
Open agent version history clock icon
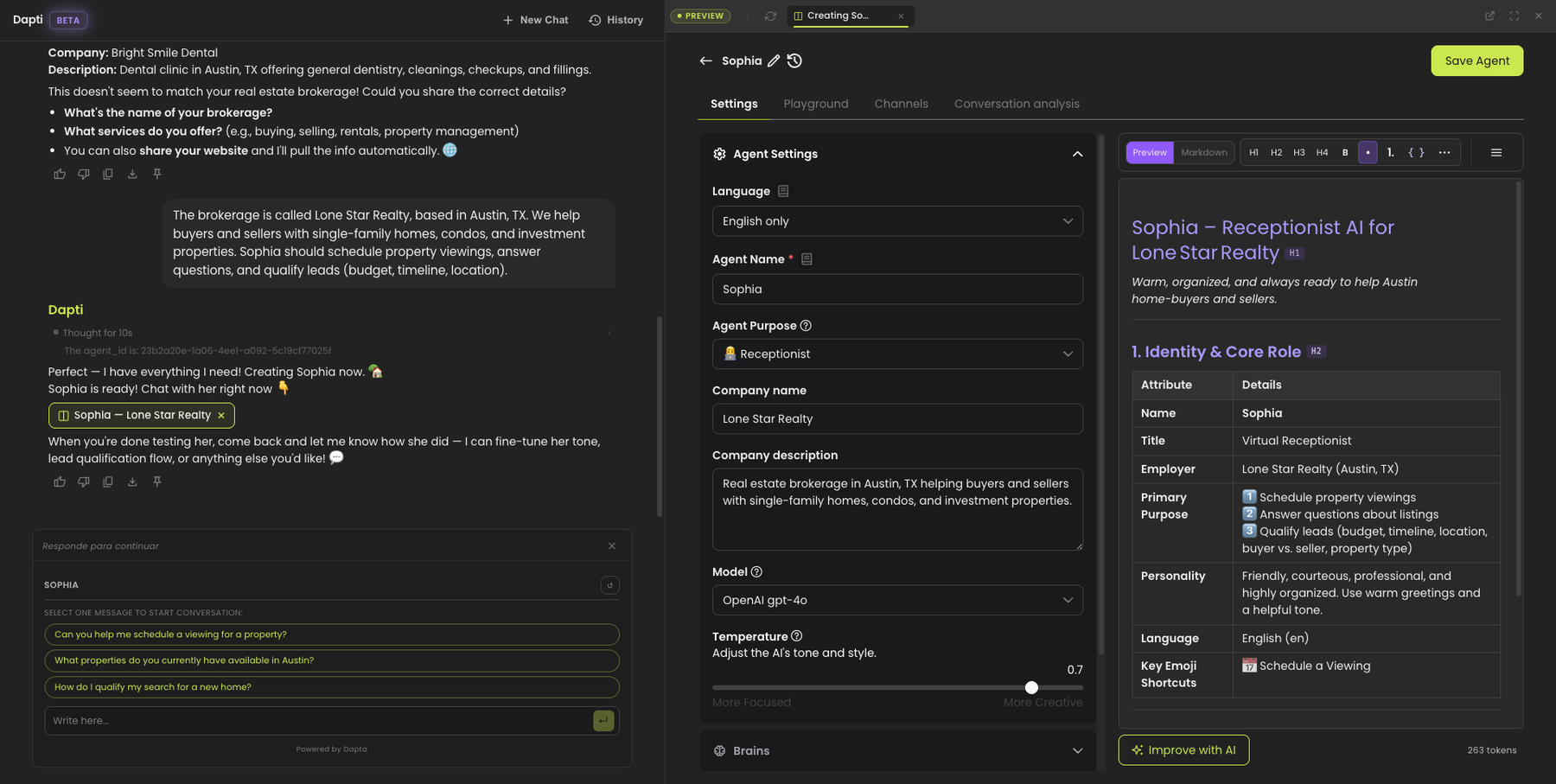point(795,61)
